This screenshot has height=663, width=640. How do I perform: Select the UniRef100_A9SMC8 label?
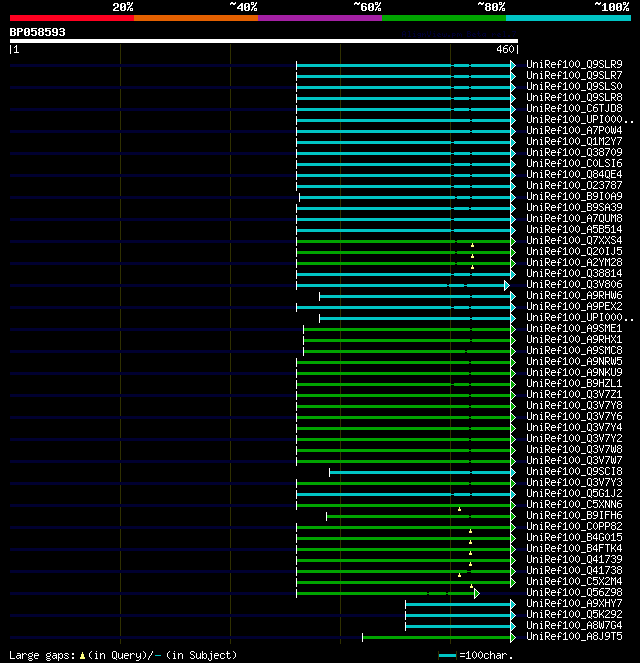(x=574, y=350)
